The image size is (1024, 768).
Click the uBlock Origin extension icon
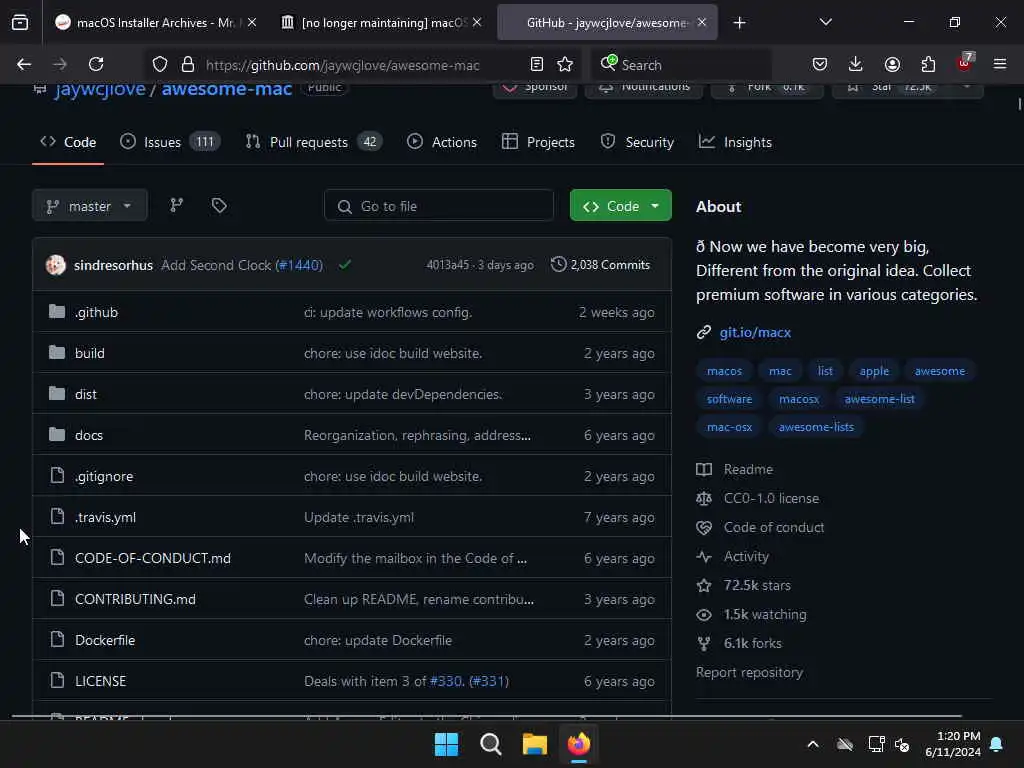coord(965,63)
